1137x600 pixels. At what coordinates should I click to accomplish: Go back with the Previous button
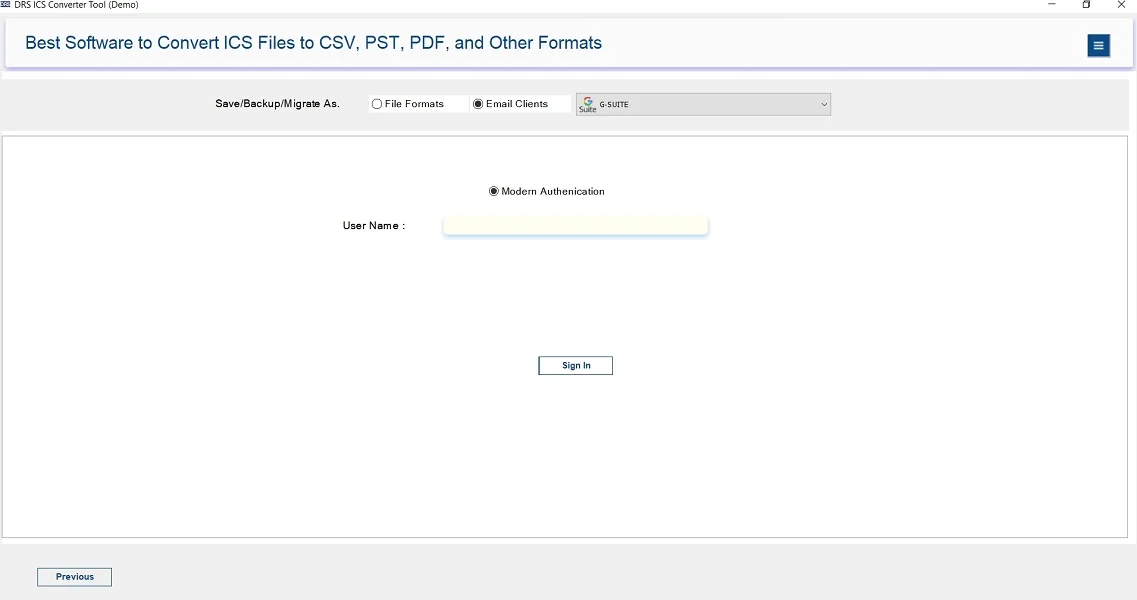(x=74, y=577)
